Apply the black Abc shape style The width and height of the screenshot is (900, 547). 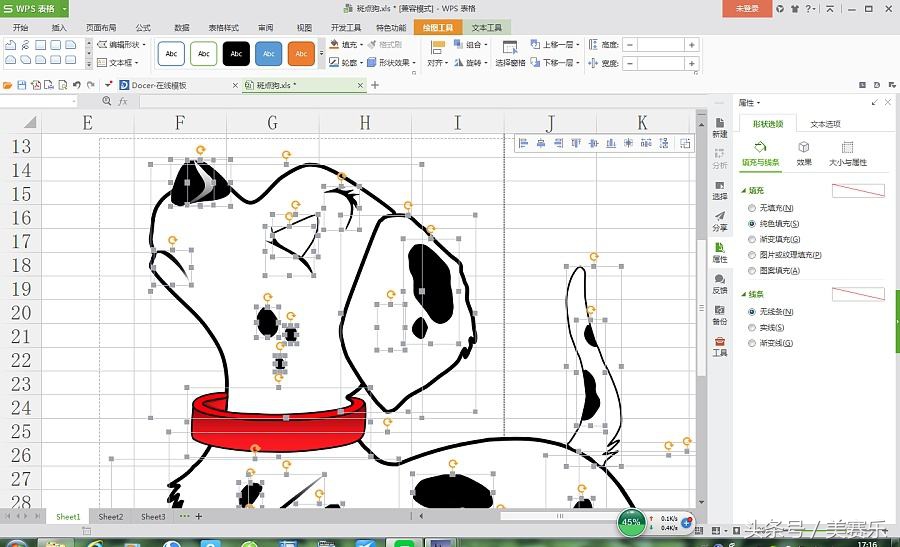(x=236, y=53)
